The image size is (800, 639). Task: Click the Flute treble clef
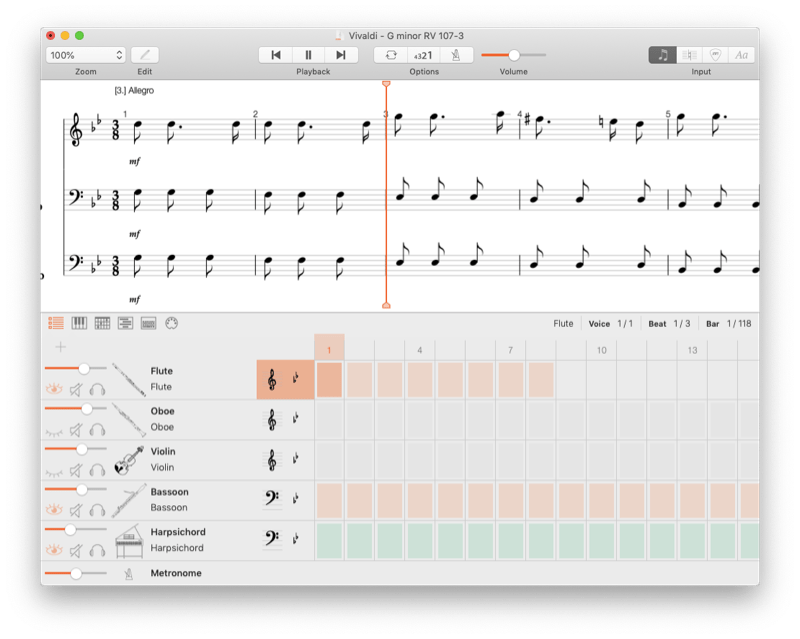coord(272,380)
